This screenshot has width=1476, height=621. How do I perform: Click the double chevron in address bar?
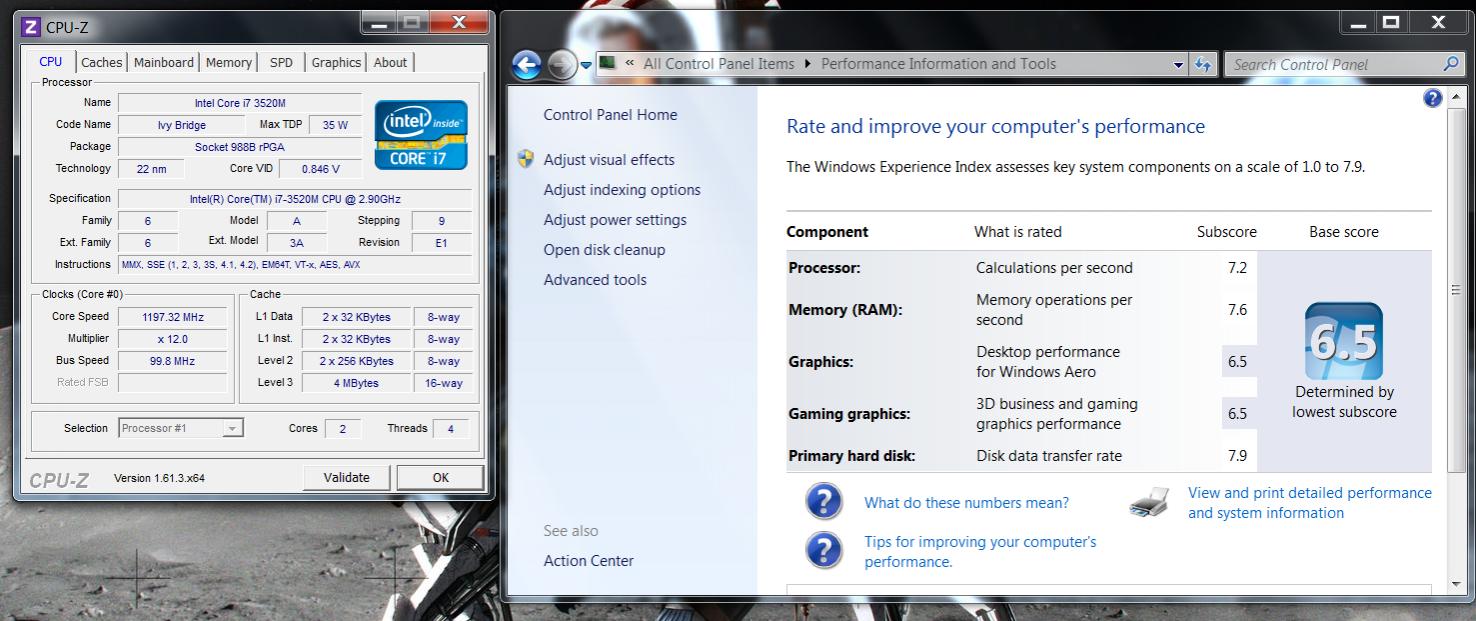(630, 64)
